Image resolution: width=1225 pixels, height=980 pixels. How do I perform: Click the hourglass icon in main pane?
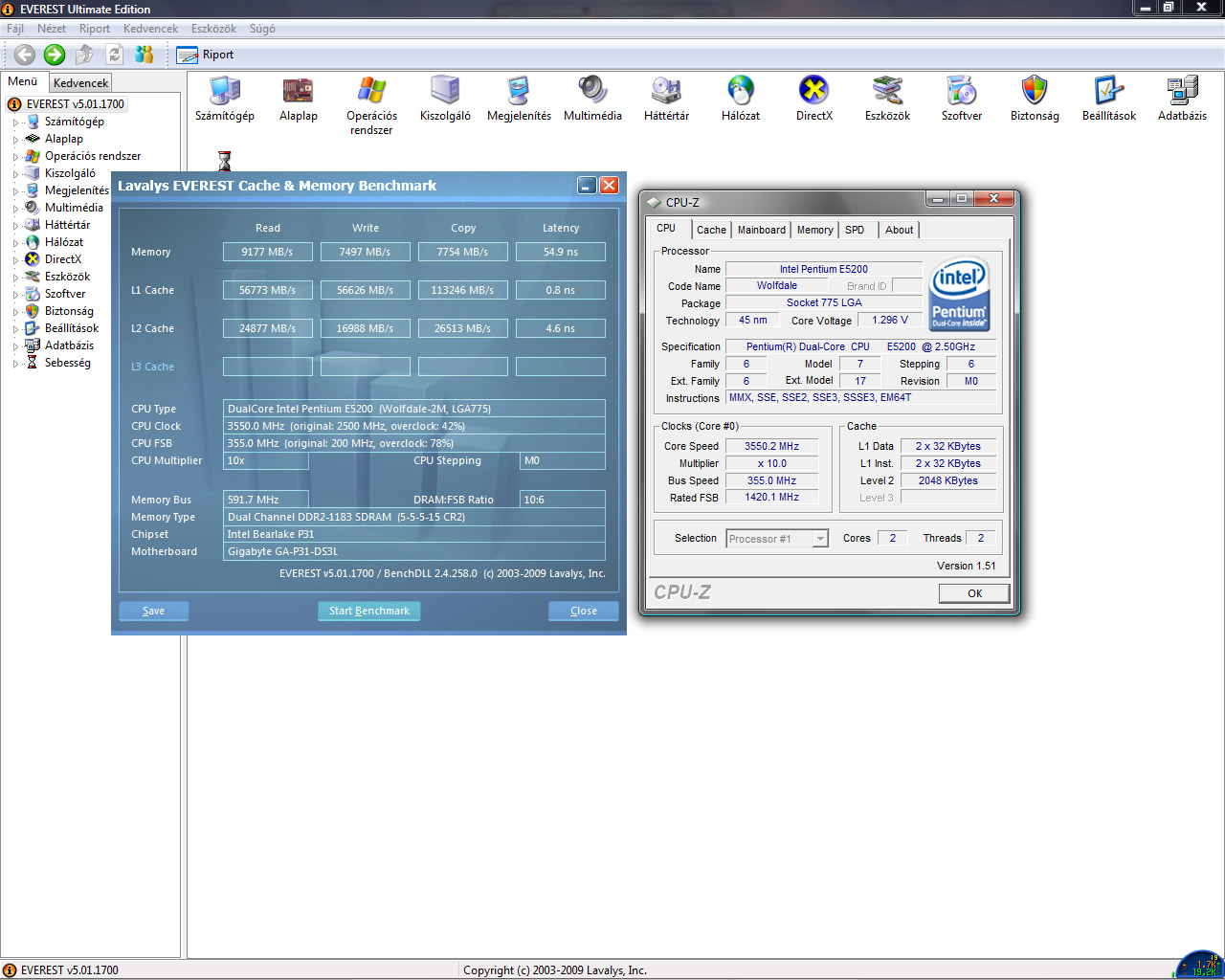click(225, 161)
